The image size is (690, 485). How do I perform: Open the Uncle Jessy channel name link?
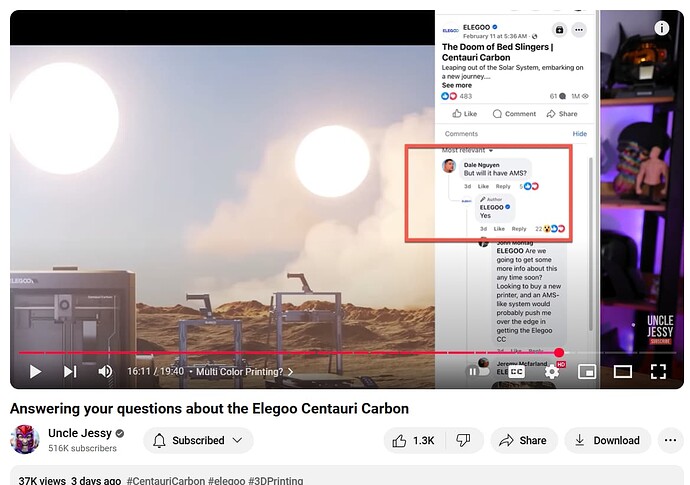click(80, 433)
